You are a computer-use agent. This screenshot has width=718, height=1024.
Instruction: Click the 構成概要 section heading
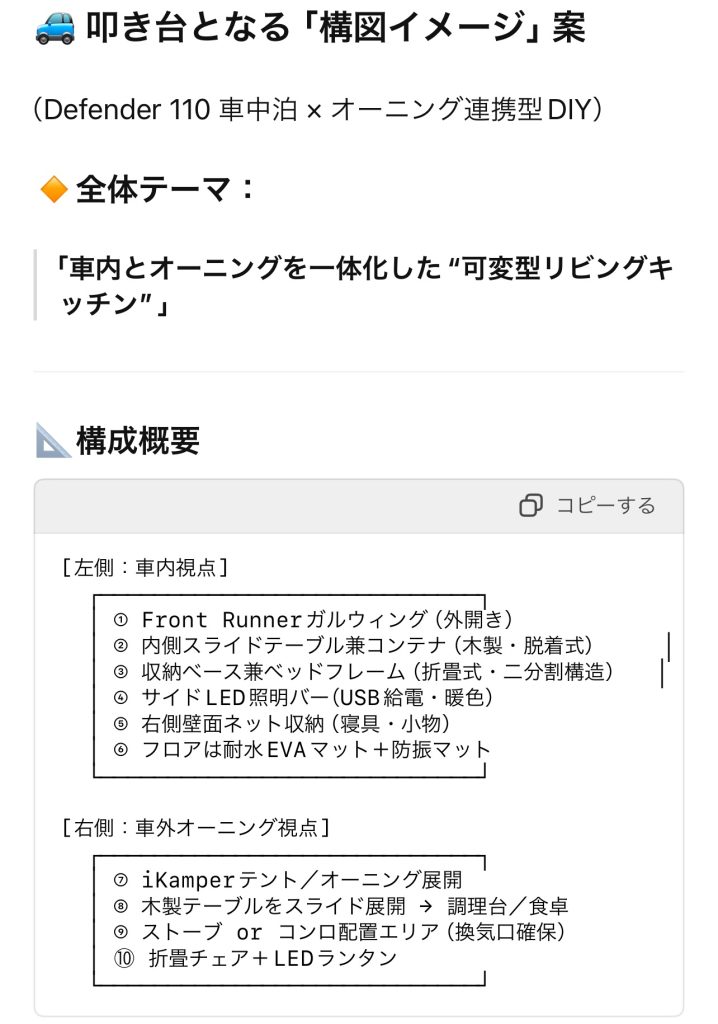(x=138, y=440)
